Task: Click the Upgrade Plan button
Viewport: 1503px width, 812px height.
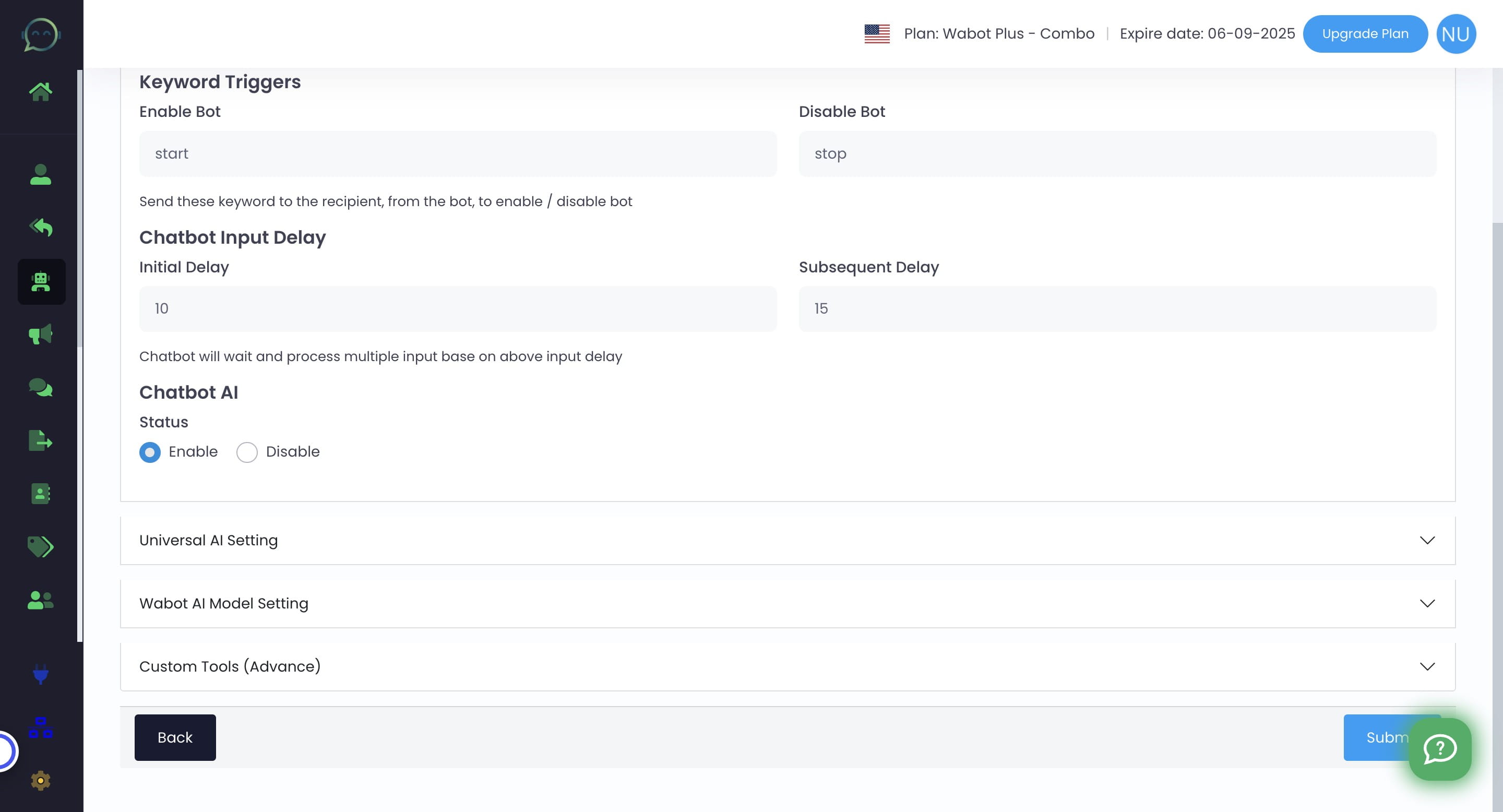Action: pos(1365,34)
